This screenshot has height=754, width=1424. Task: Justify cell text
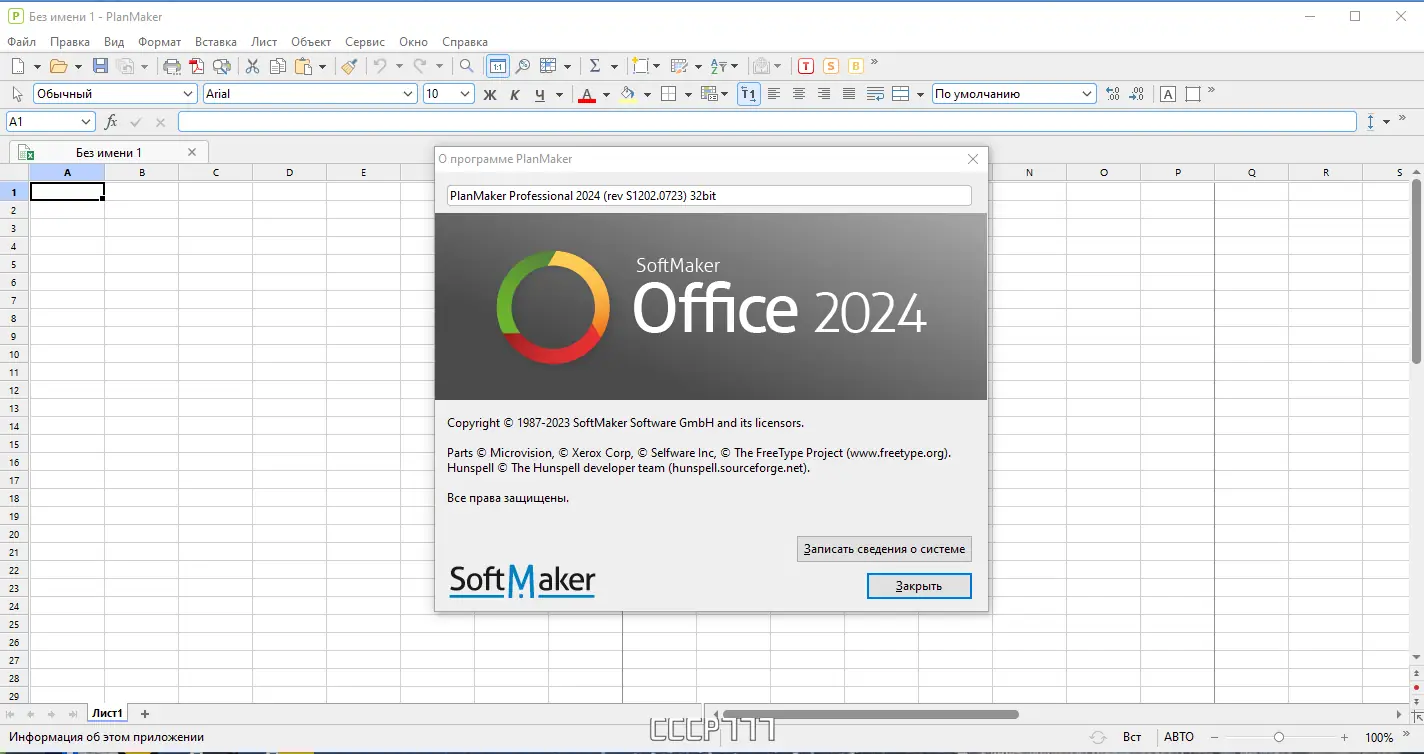coord(849,94)
